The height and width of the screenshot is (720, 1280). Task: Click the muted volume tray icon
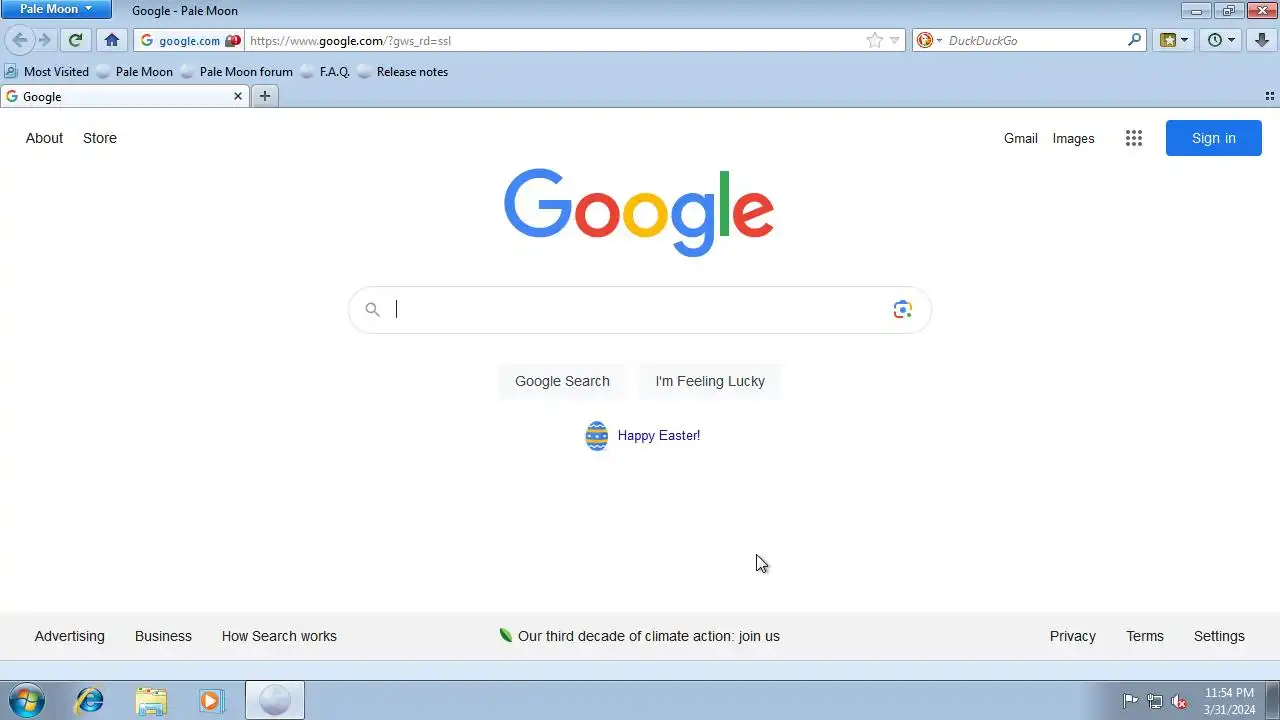[x=1179, y=701]
